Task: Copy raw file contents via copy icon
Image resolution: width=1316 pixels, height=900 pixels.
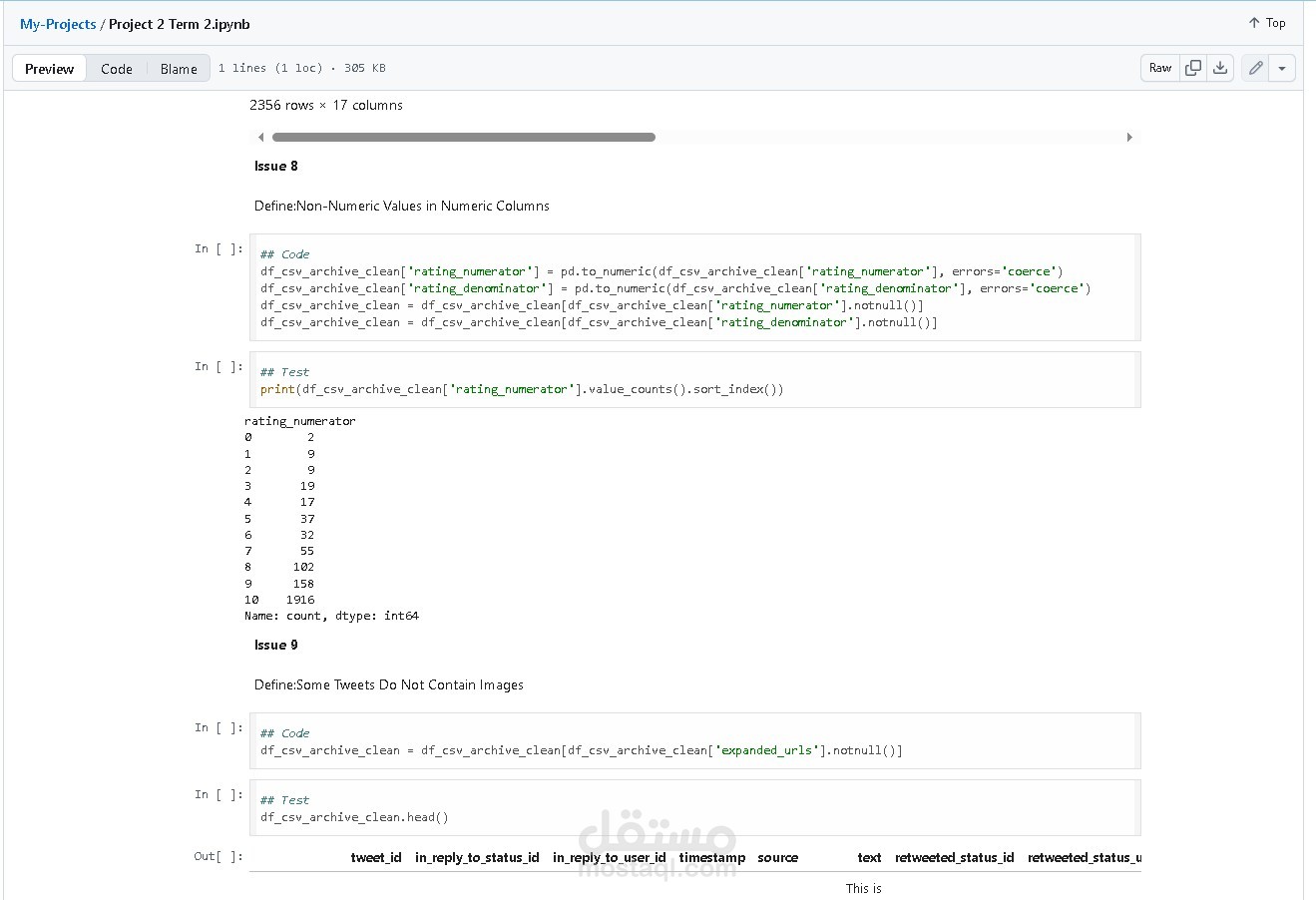Action: [x=1193, y=68]
